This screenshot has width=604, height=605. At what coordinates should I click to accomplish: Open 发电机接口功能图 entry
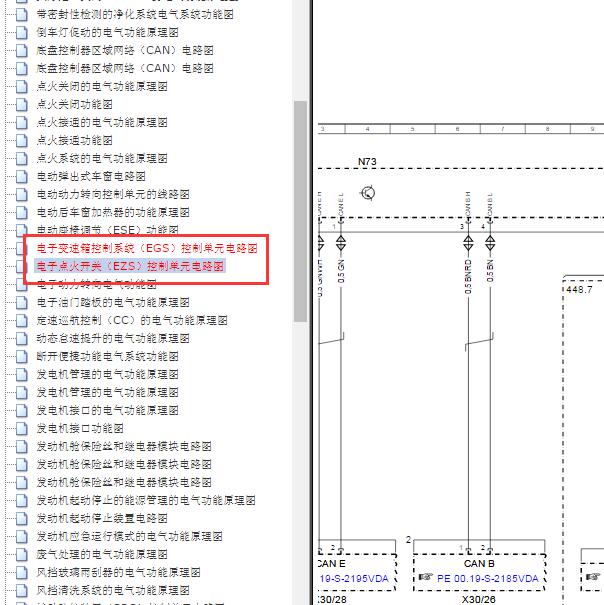coord(80,429)
